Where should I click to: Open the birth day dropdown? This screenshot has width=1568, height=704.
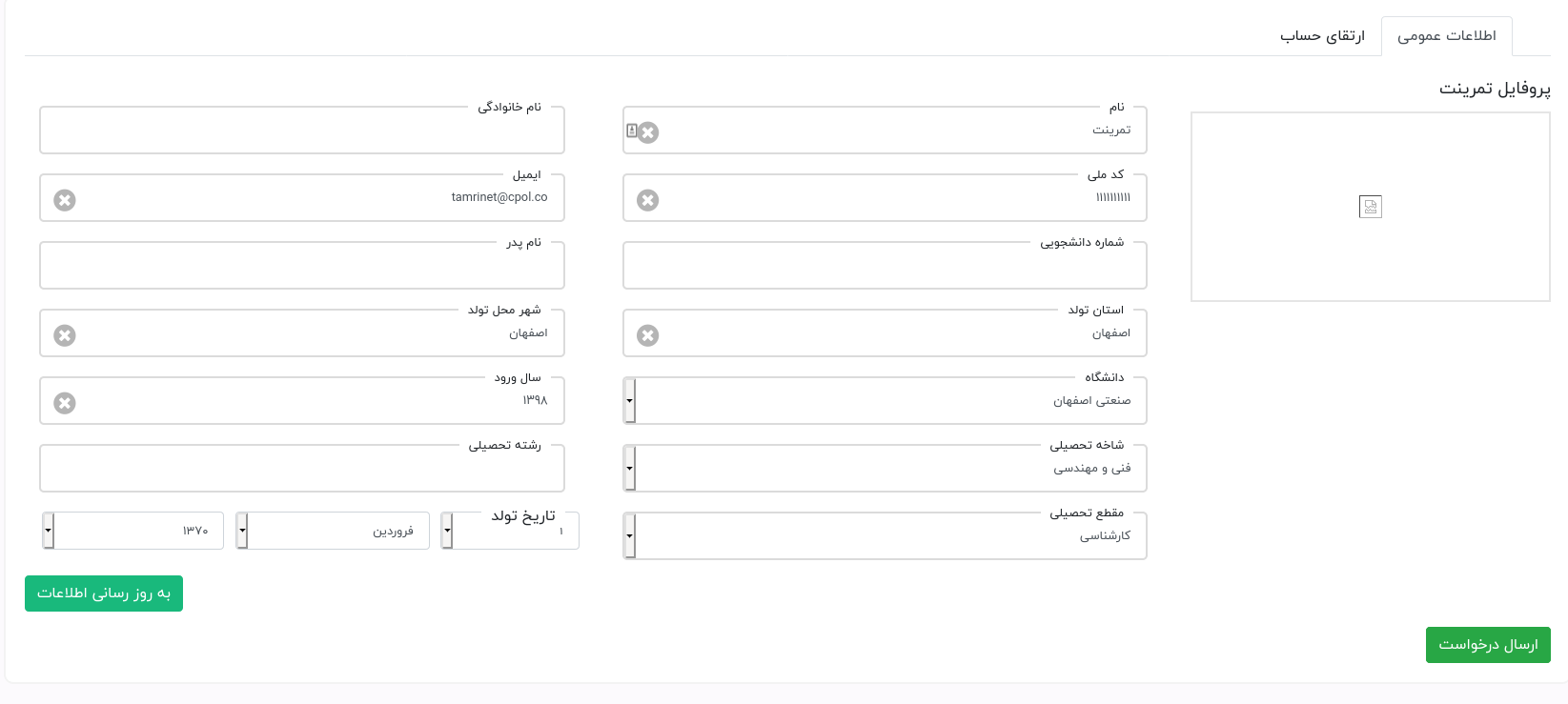pyautogui.click(x=510, y=531)
